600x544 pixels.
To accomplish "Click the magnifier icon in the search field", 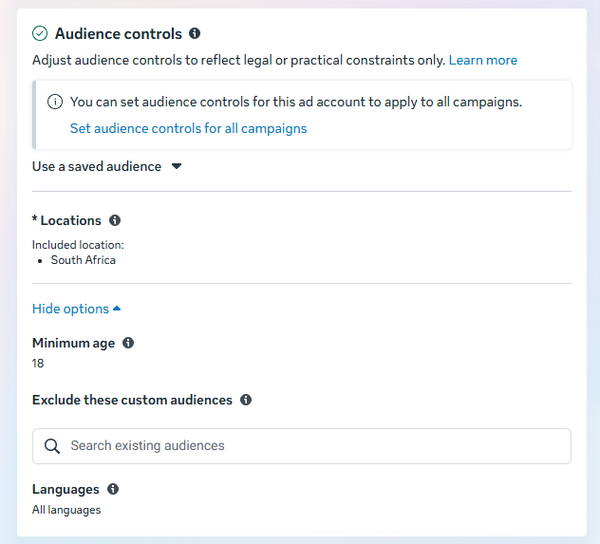I will point(52,446).
